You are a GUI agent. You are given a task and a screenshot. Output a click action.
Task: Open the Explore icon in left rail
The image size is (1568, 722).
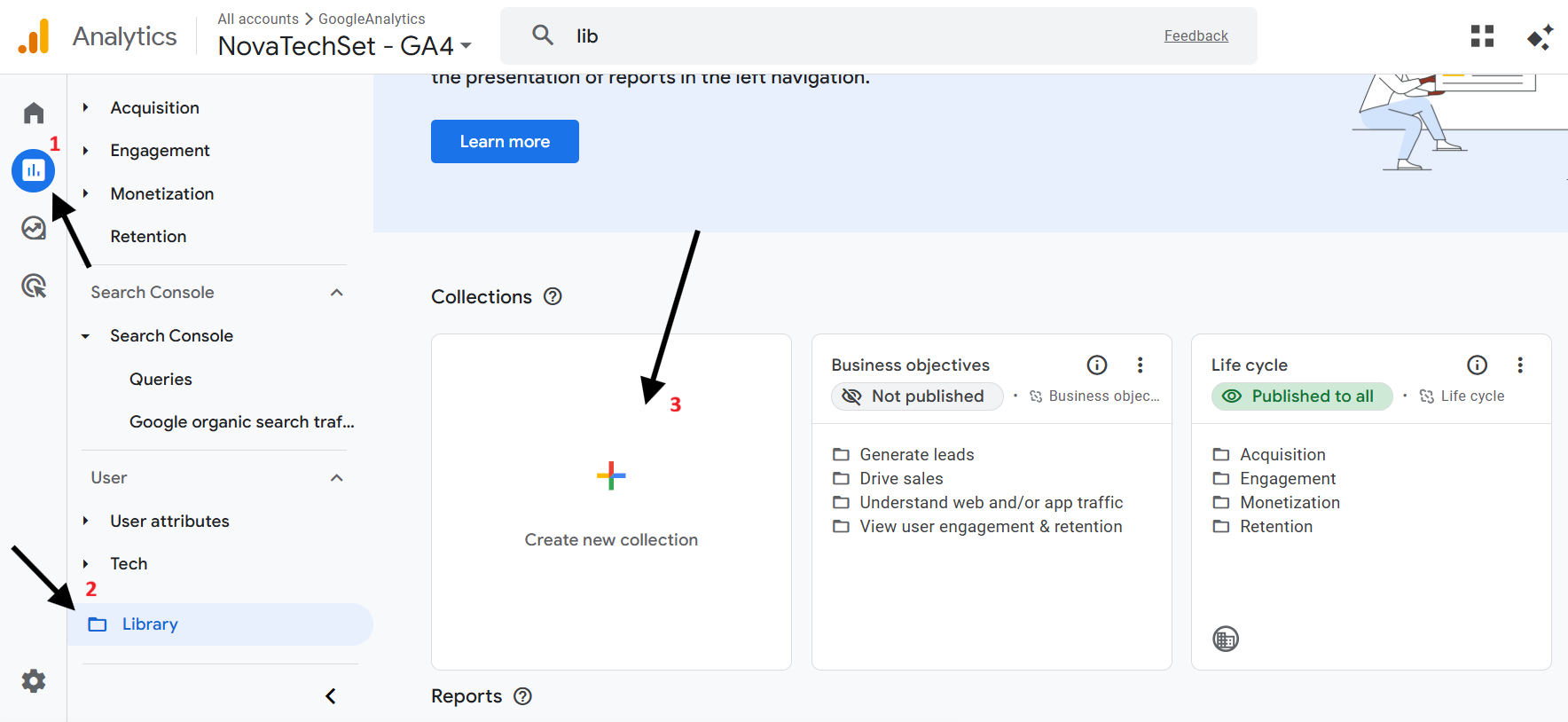pos(34,228)
